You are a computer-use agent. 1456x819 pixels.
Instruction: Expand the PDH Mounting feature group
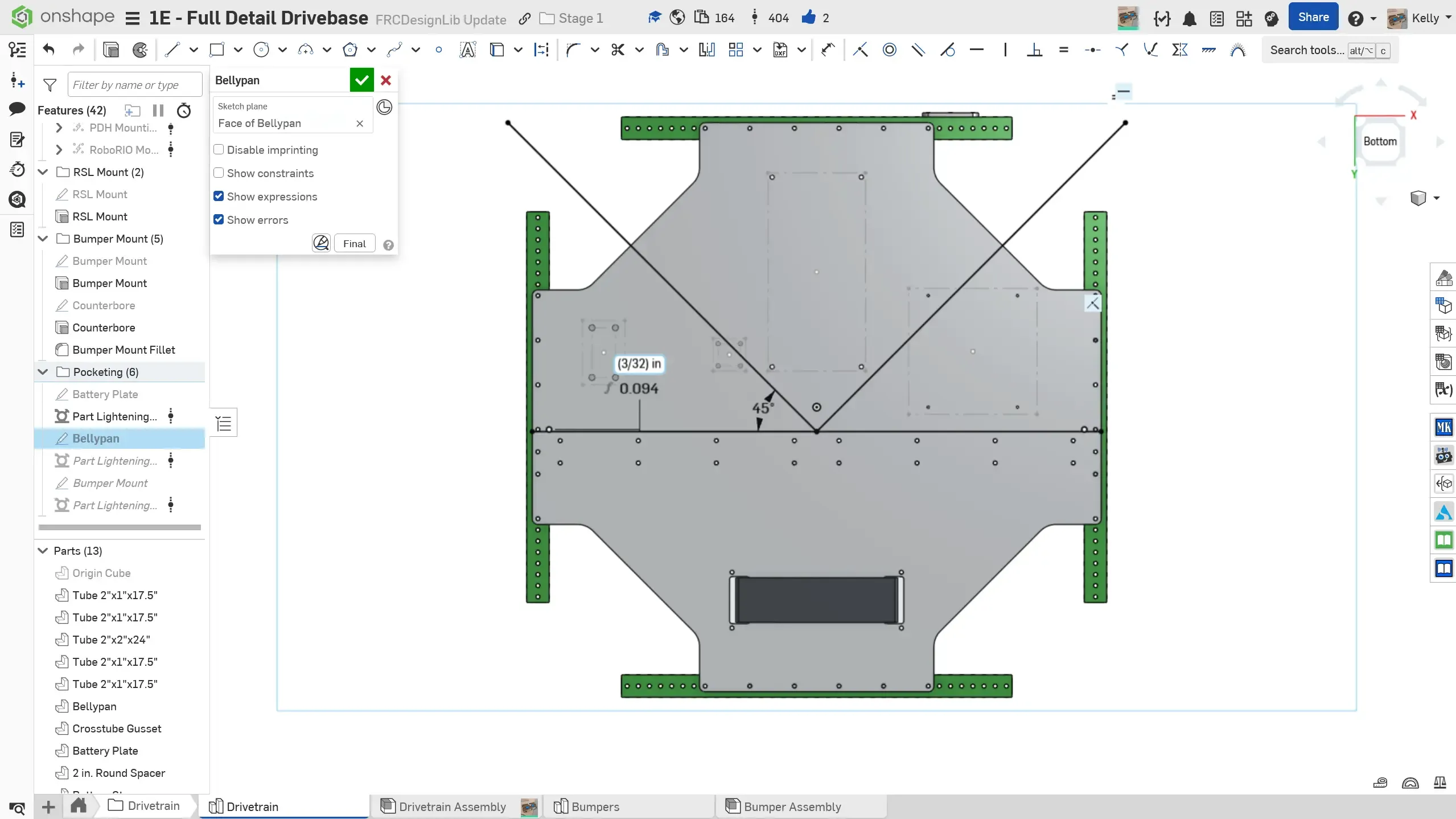click(x=59, y=128)
